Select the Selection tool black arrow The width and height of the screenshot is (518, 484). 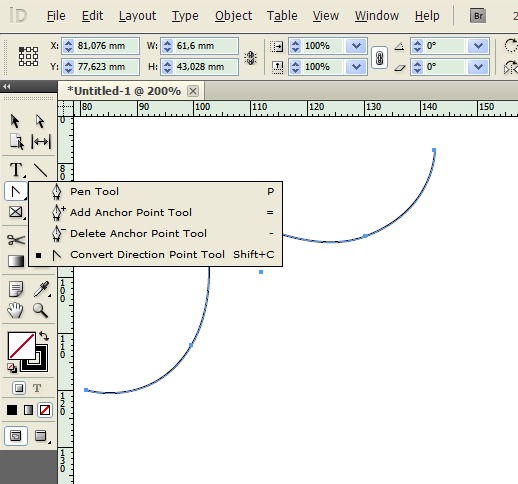pyautogui.click(x=15, y=121)
